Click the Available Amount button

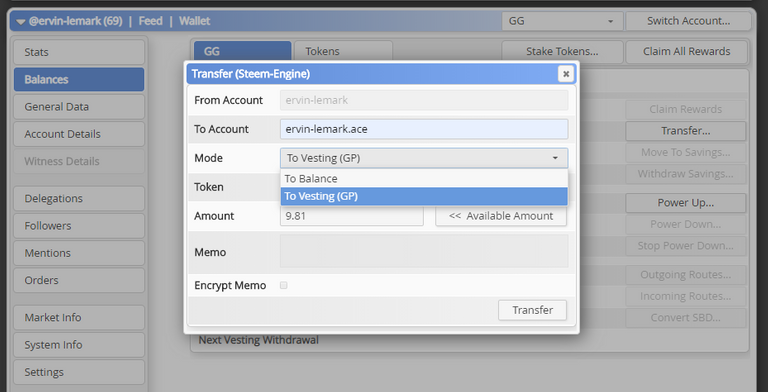pyautogui.click(x=501, y=216)
